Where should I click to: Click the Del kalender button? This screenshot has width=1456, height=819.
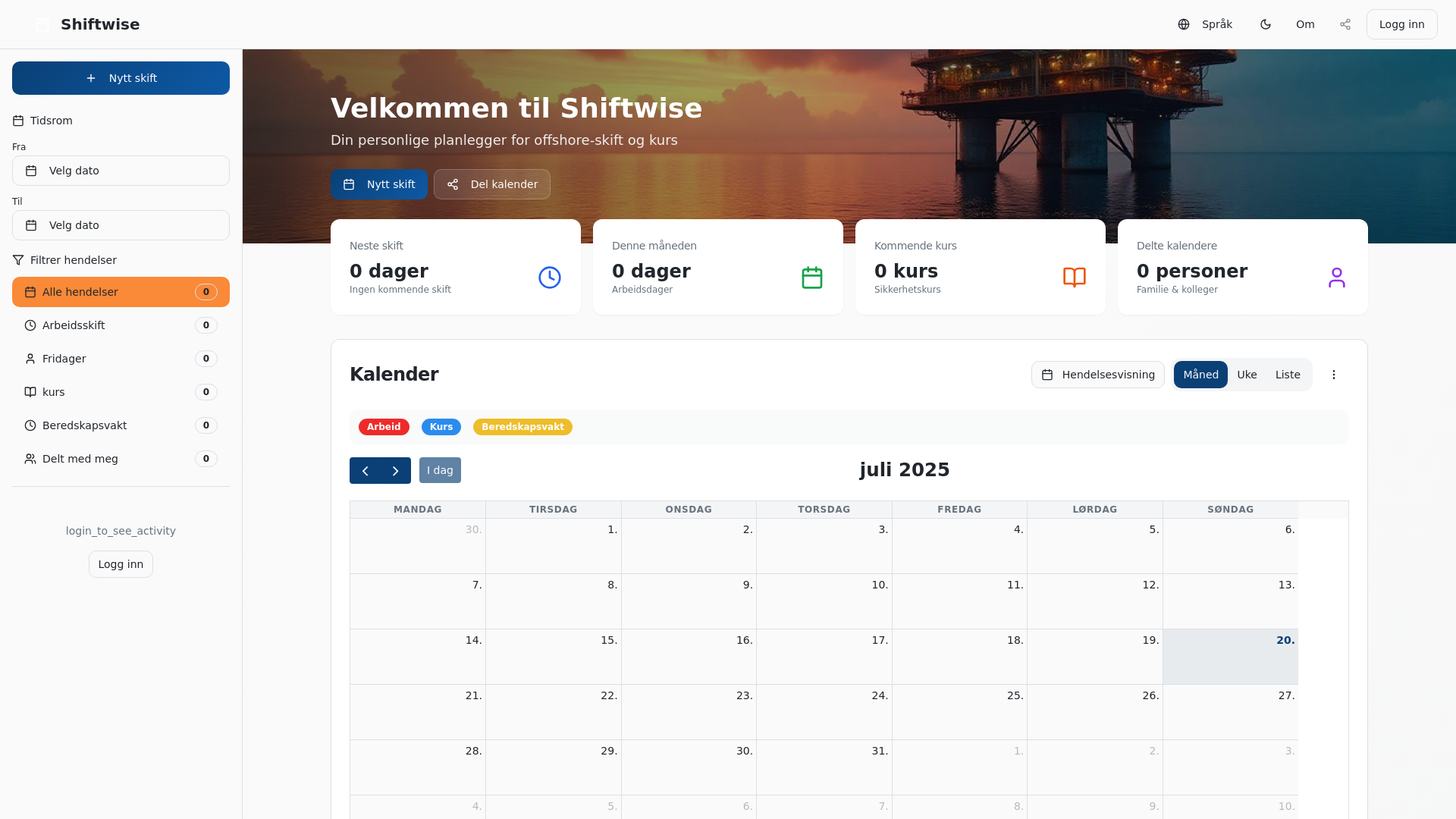pos(491,184)
